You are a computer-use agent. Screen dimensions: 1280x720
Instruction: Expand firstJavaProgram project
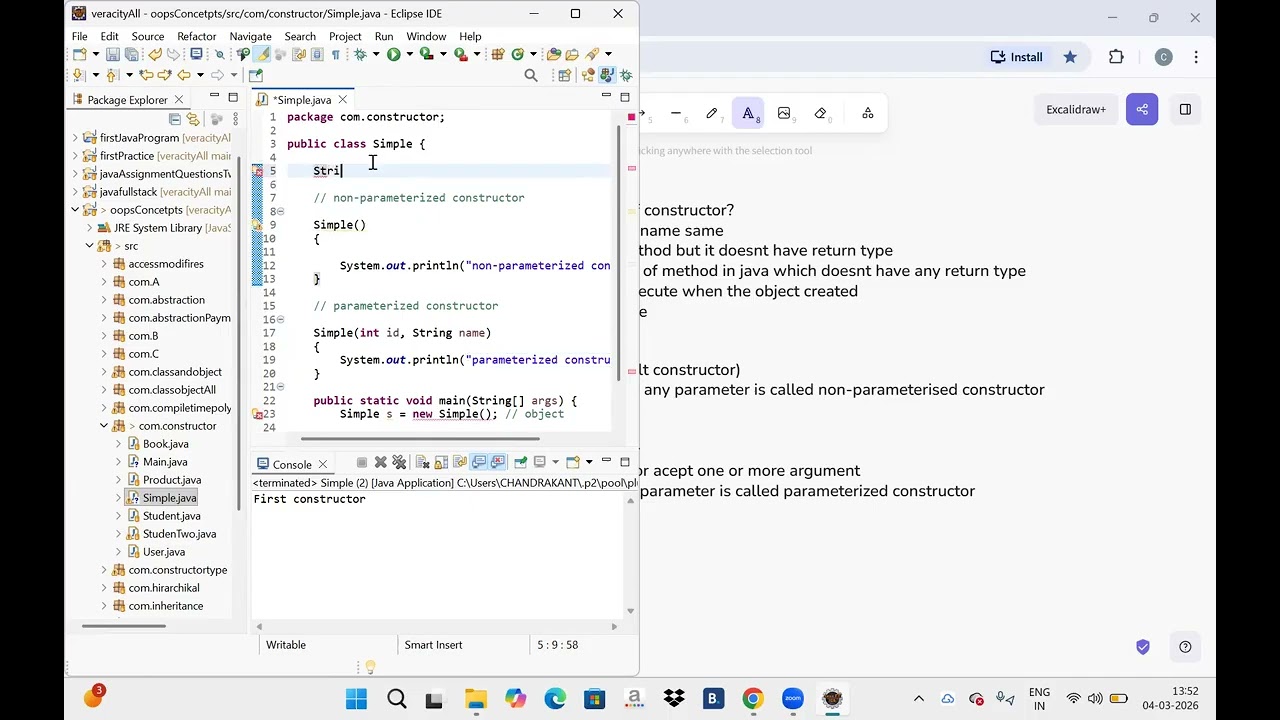tap(75, 138)
